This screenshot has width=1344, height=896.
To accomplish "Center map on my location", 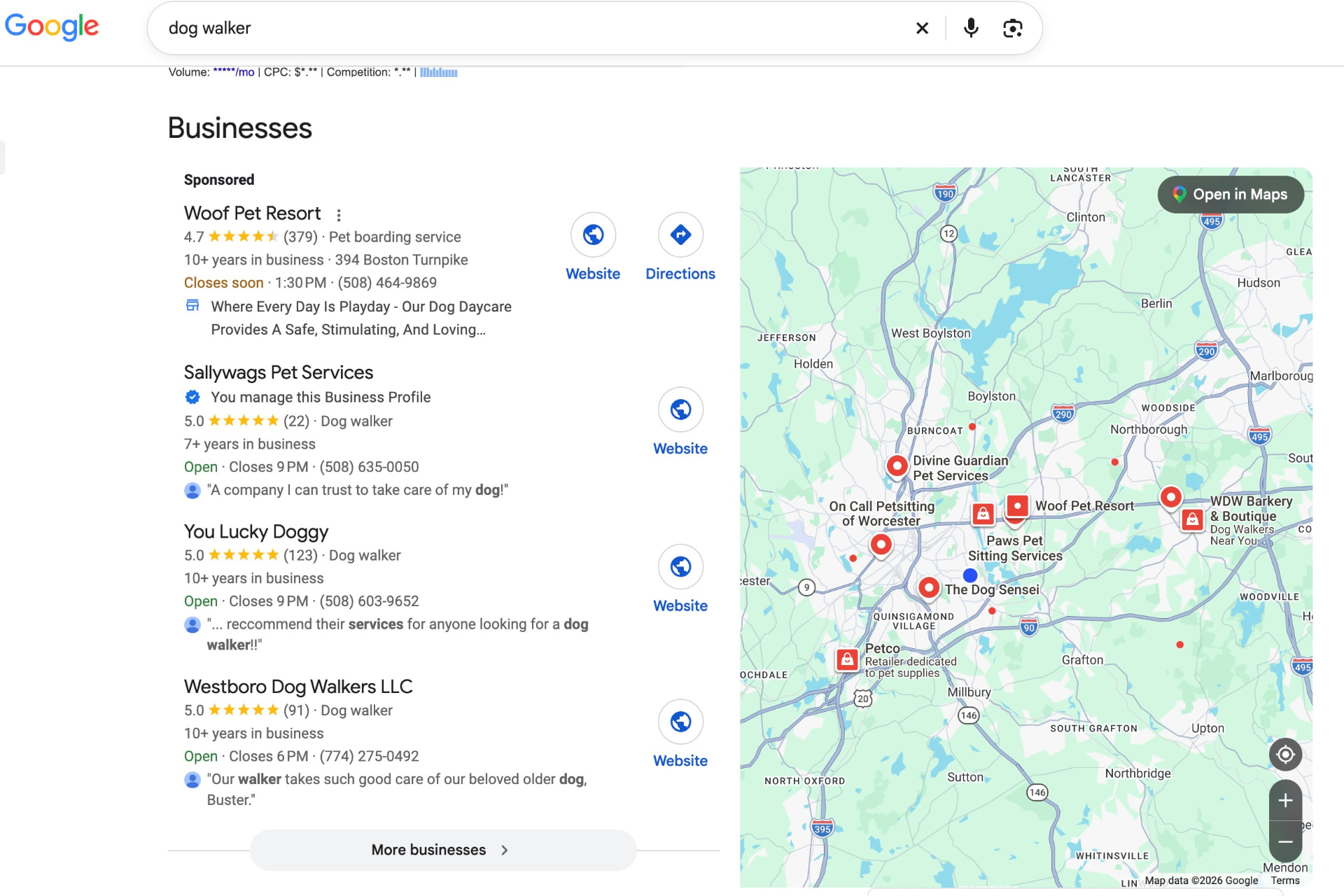I will point(1285,755).
